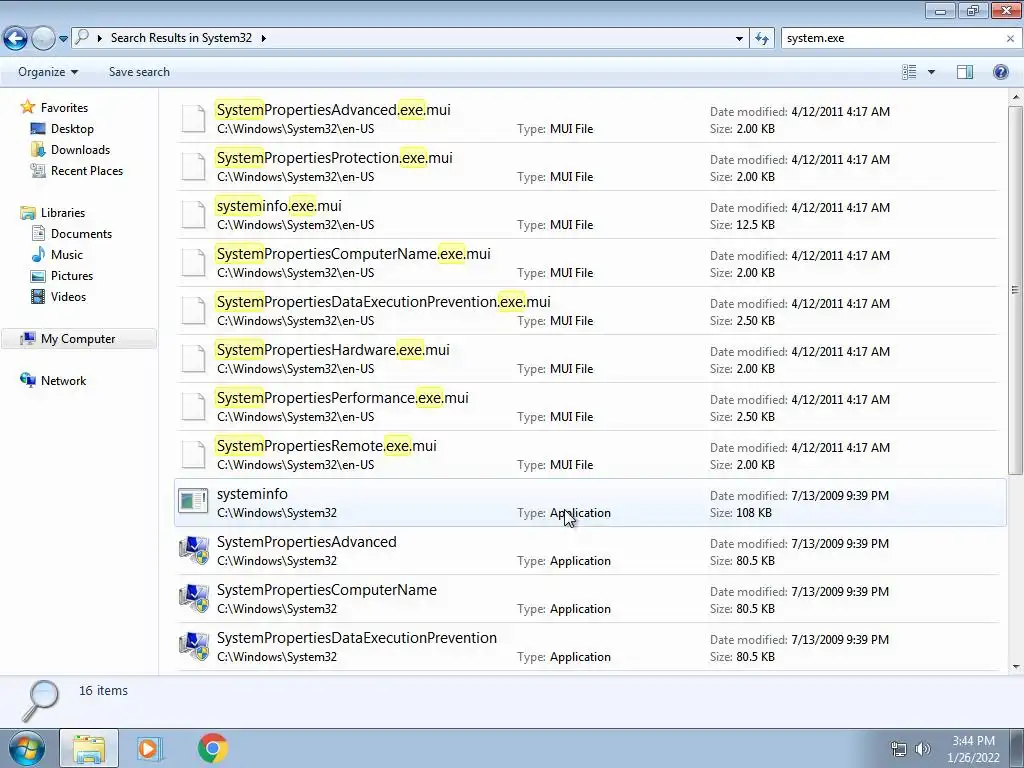Click the blank icon of SystemPropertiesAdvanced.exe.mui
Viewport: 1024px width, 768px height.
click(193, 118)
